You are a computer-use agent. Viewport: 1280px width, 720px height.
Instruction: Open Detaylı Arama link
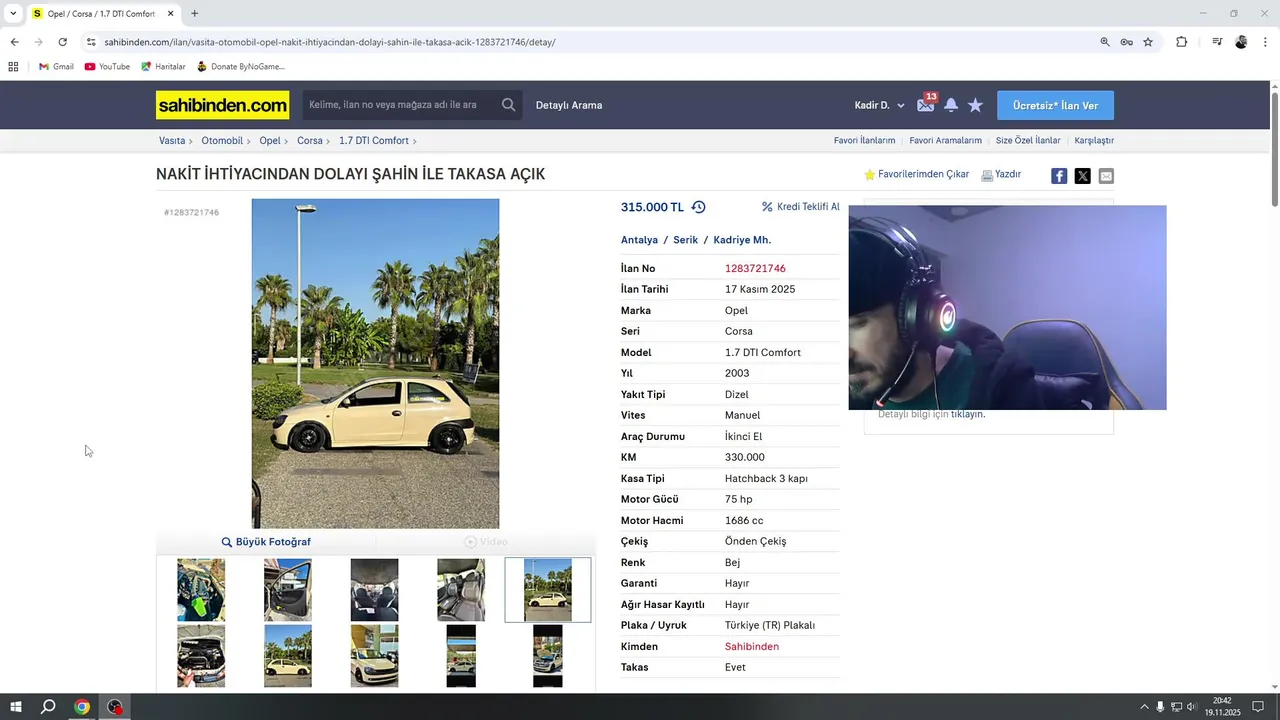pyautogui.click(x=569, y=105)
